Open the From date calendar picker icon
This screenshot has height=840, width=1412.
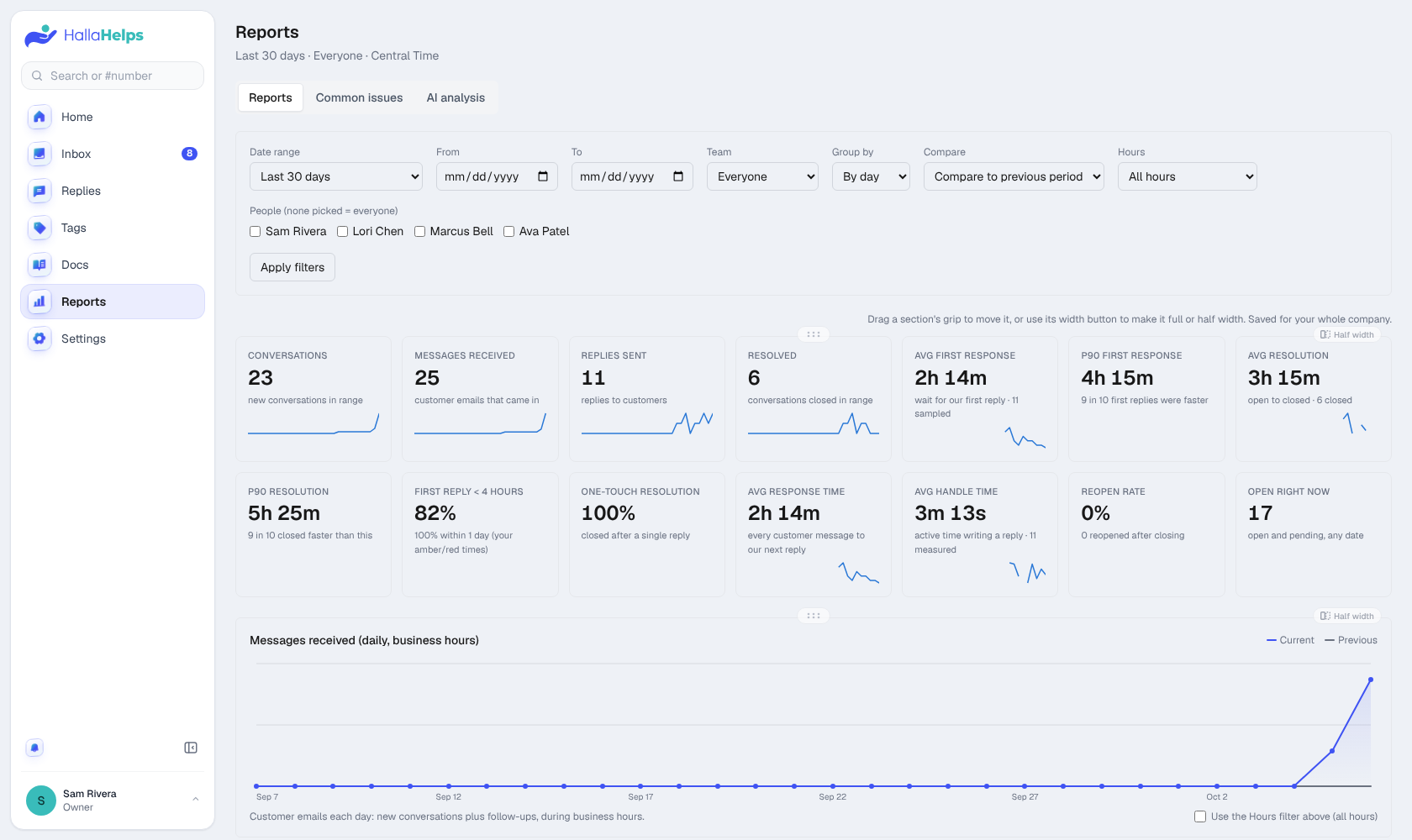543,176
